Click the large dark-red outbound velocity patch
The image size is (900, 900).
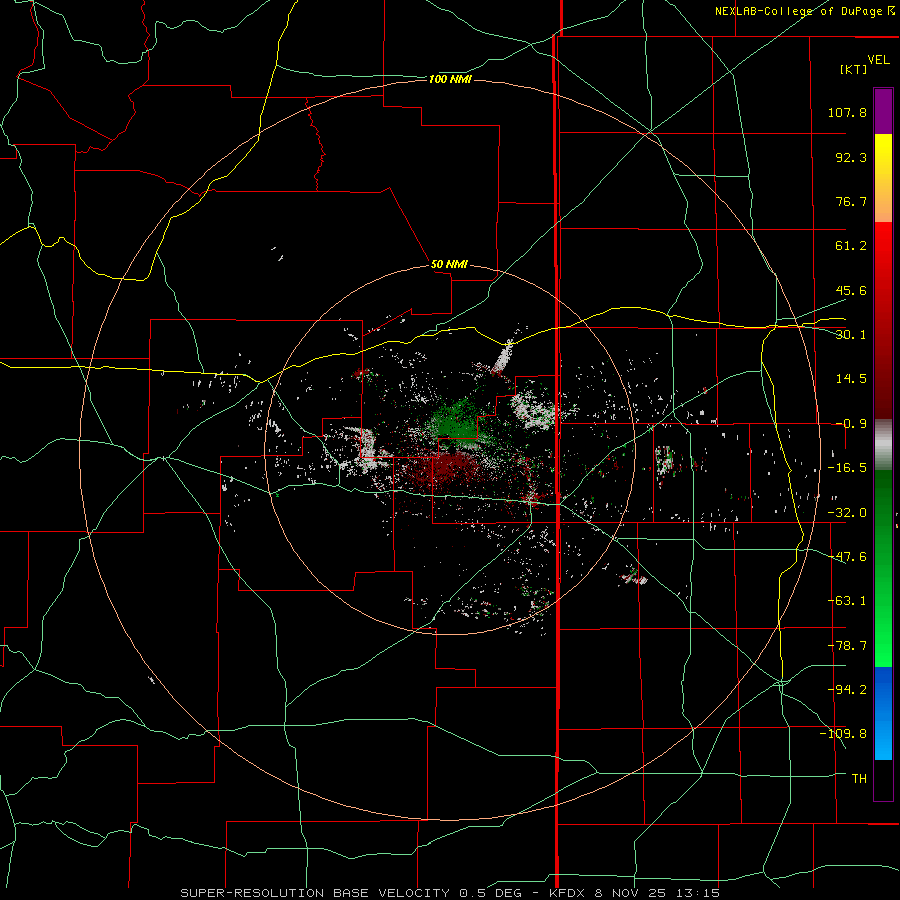click(448, 466)
